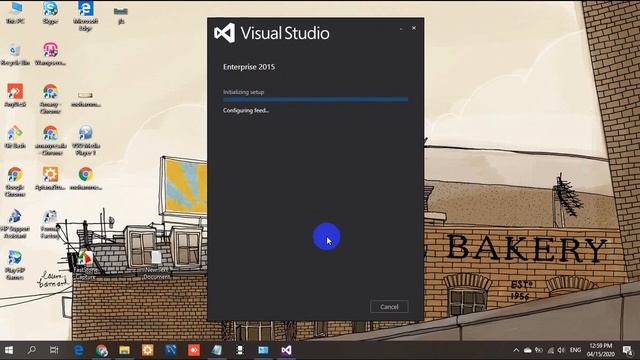Open the Action Center notifications icon
The image size is (640, 360).
628,350
